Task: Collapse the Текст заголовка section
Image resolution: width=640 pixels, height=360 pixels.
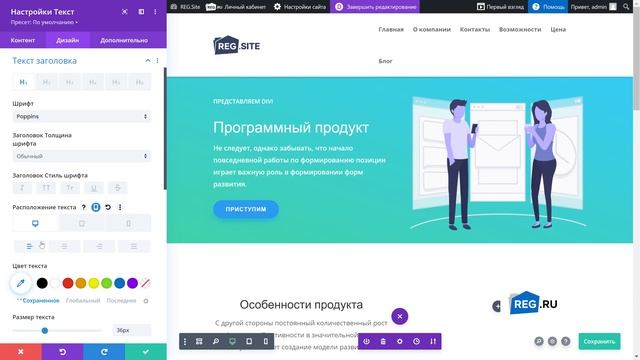Action: (148, 60)
